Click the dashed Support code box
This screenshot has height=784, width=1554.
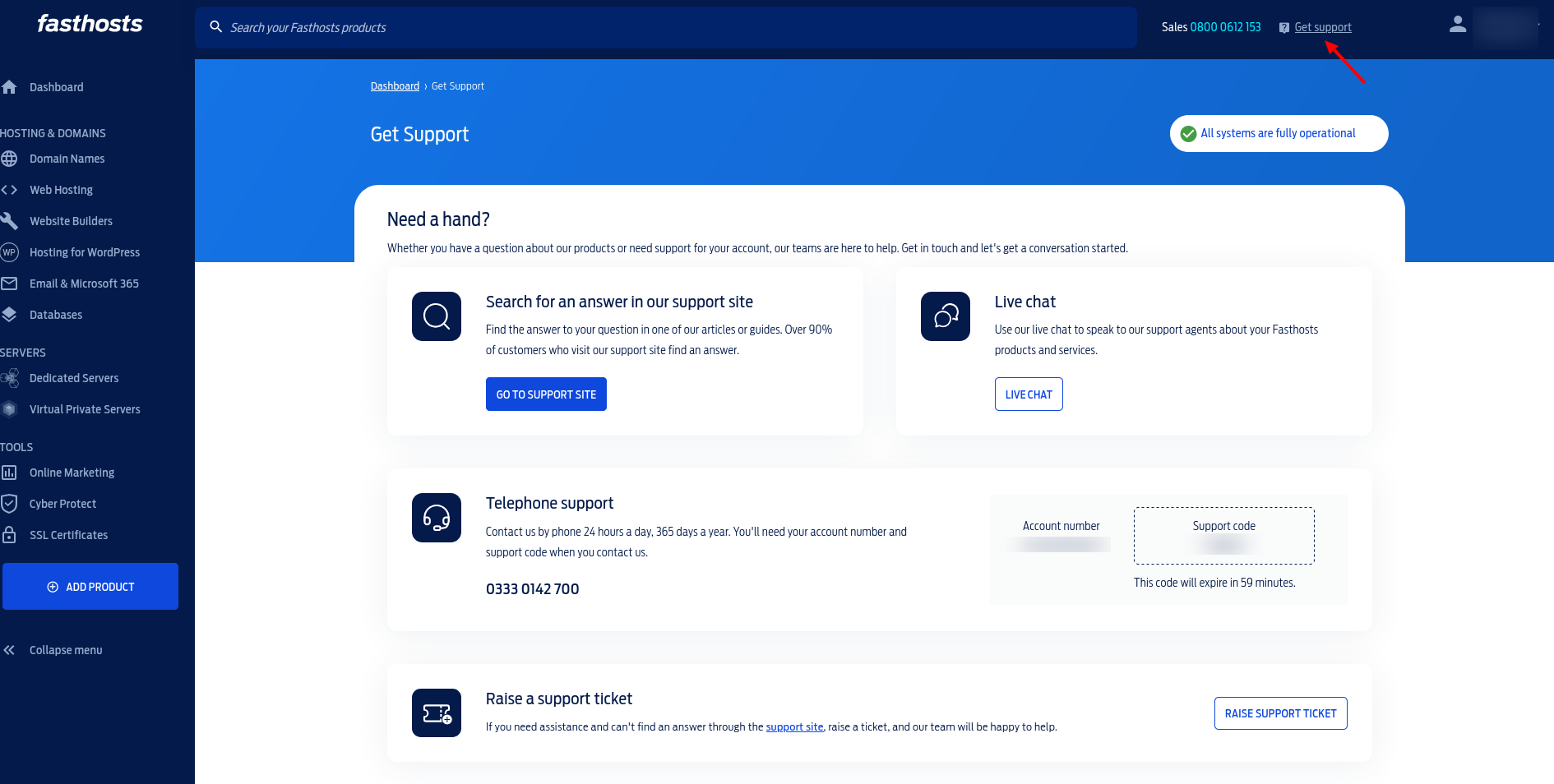tap(1224, 536)
